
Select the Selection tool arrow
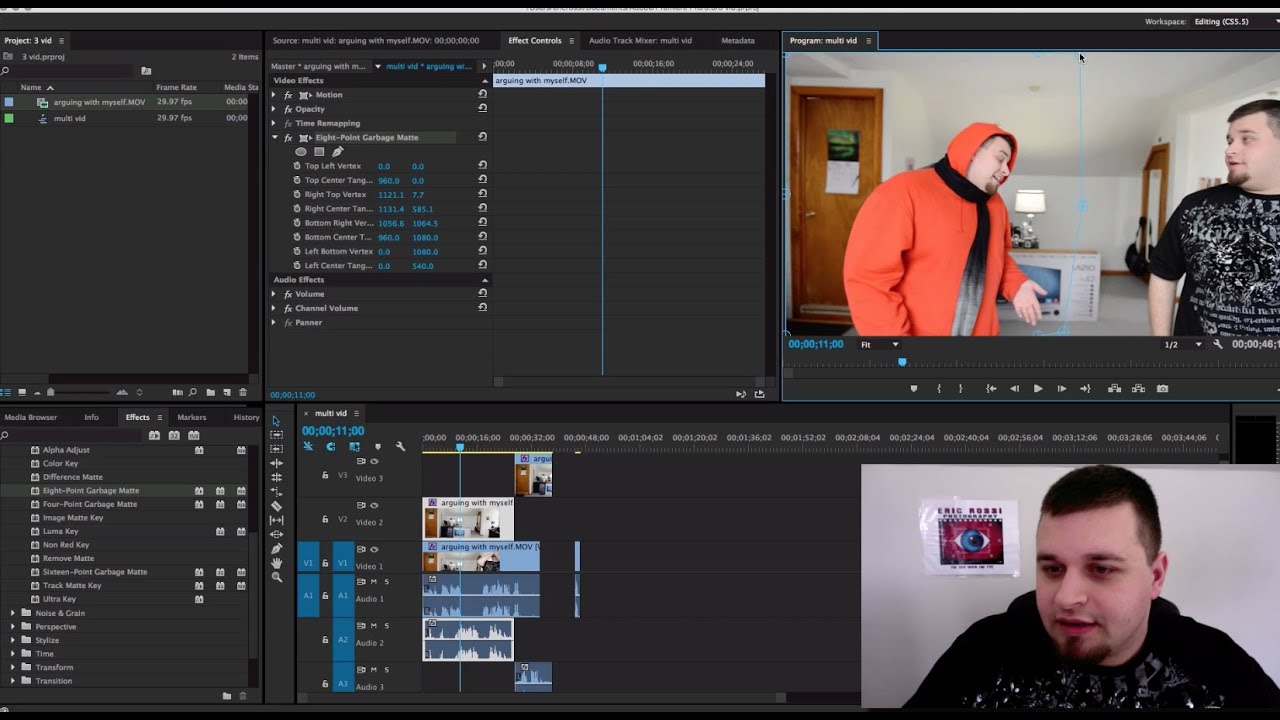click(x=277, y=421)
